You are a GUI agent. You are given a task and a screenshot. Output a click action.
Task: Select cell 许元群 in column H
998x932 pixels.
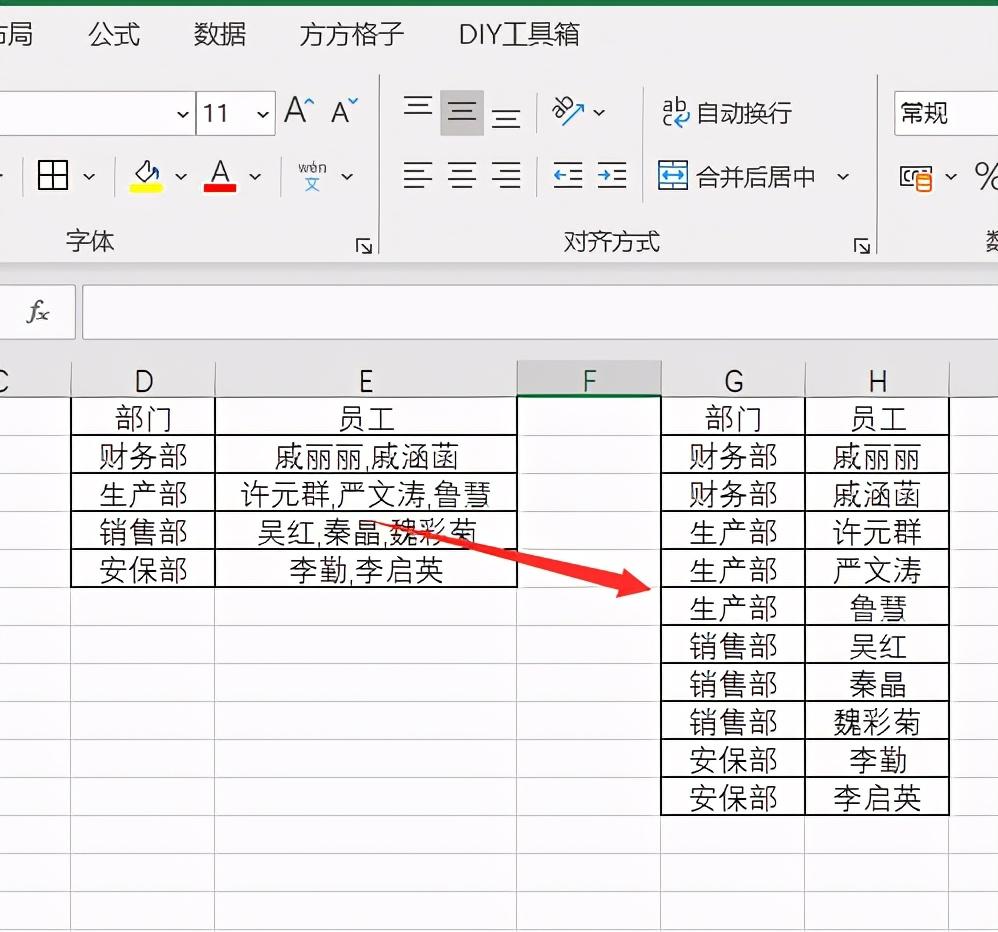click(877, 532)
